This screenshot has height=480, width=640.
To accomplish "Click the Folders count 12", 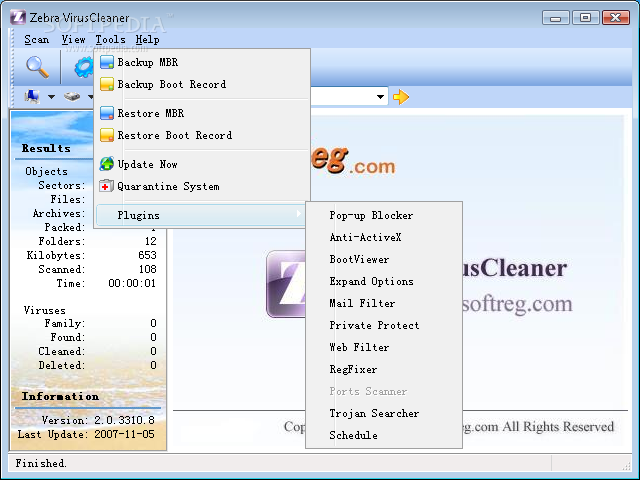I will coord(151,241).
